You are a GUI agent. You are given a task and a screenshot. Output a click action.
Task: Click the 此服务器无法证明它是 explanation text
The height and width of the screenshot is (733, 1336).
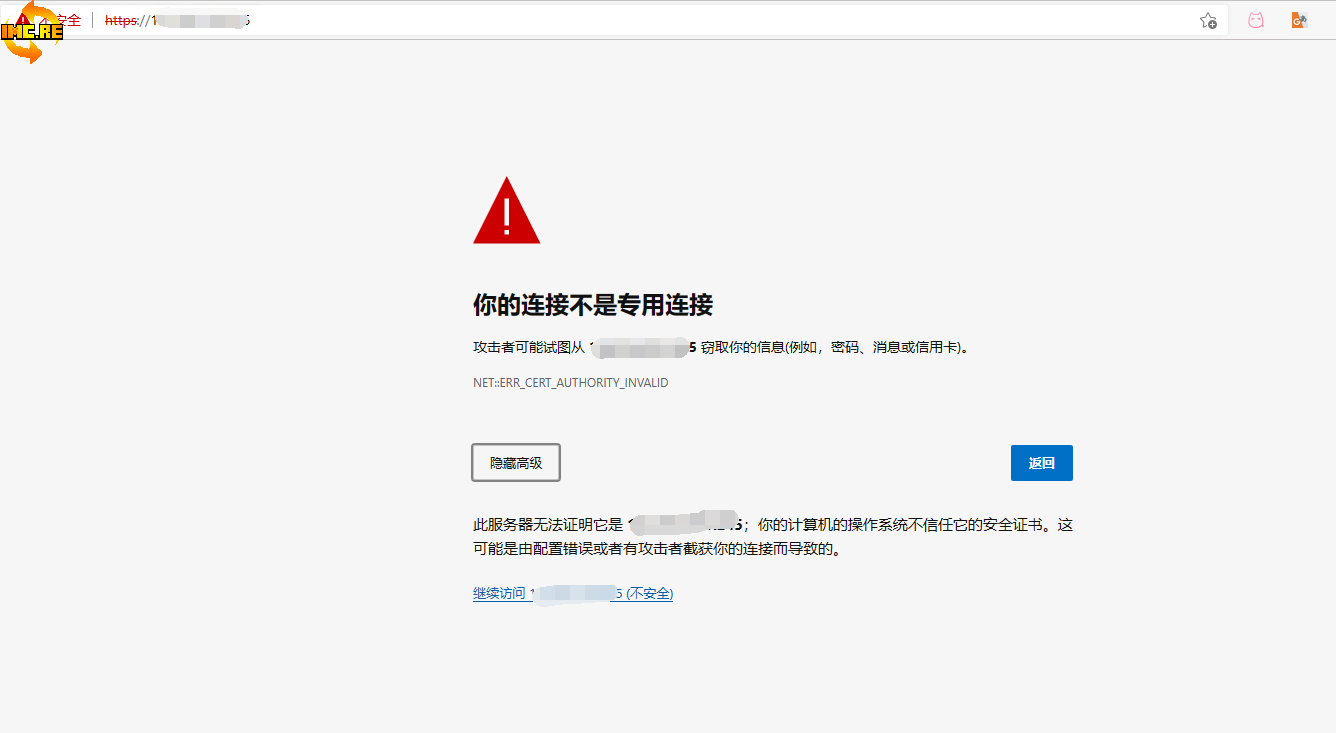548,524
